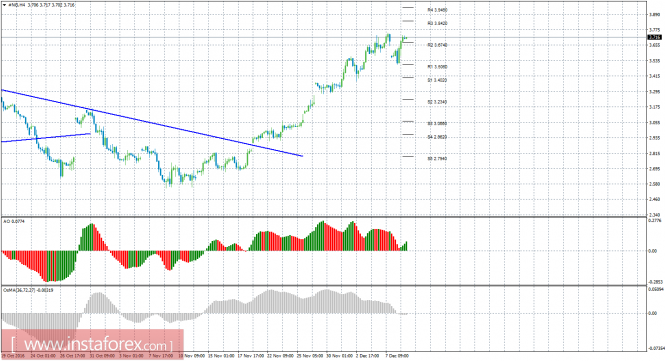665x361 pixels.
Task: Select the R3 pivot level label
Action: point(437,23)
